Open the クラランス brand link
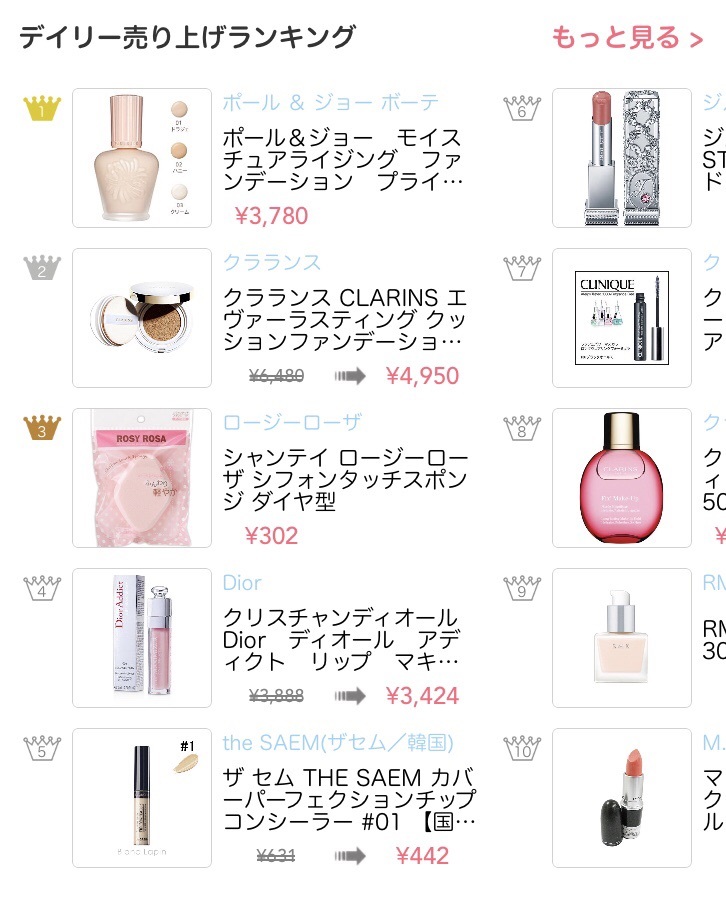Viewport: 726px width, 909px height. [271, 263]
